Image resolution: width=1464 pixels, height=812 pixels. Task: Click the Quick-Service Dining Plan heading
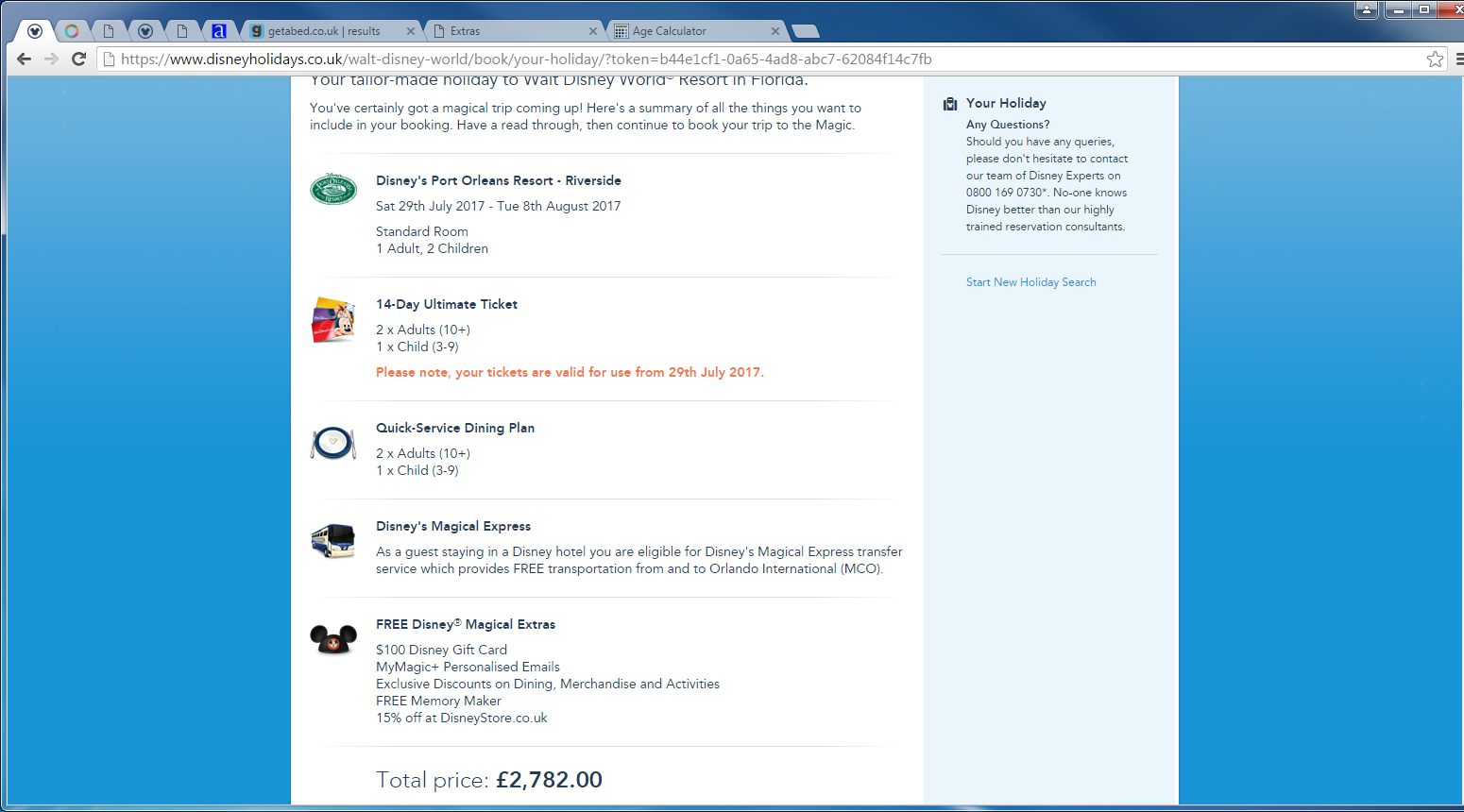pos(455,428)
